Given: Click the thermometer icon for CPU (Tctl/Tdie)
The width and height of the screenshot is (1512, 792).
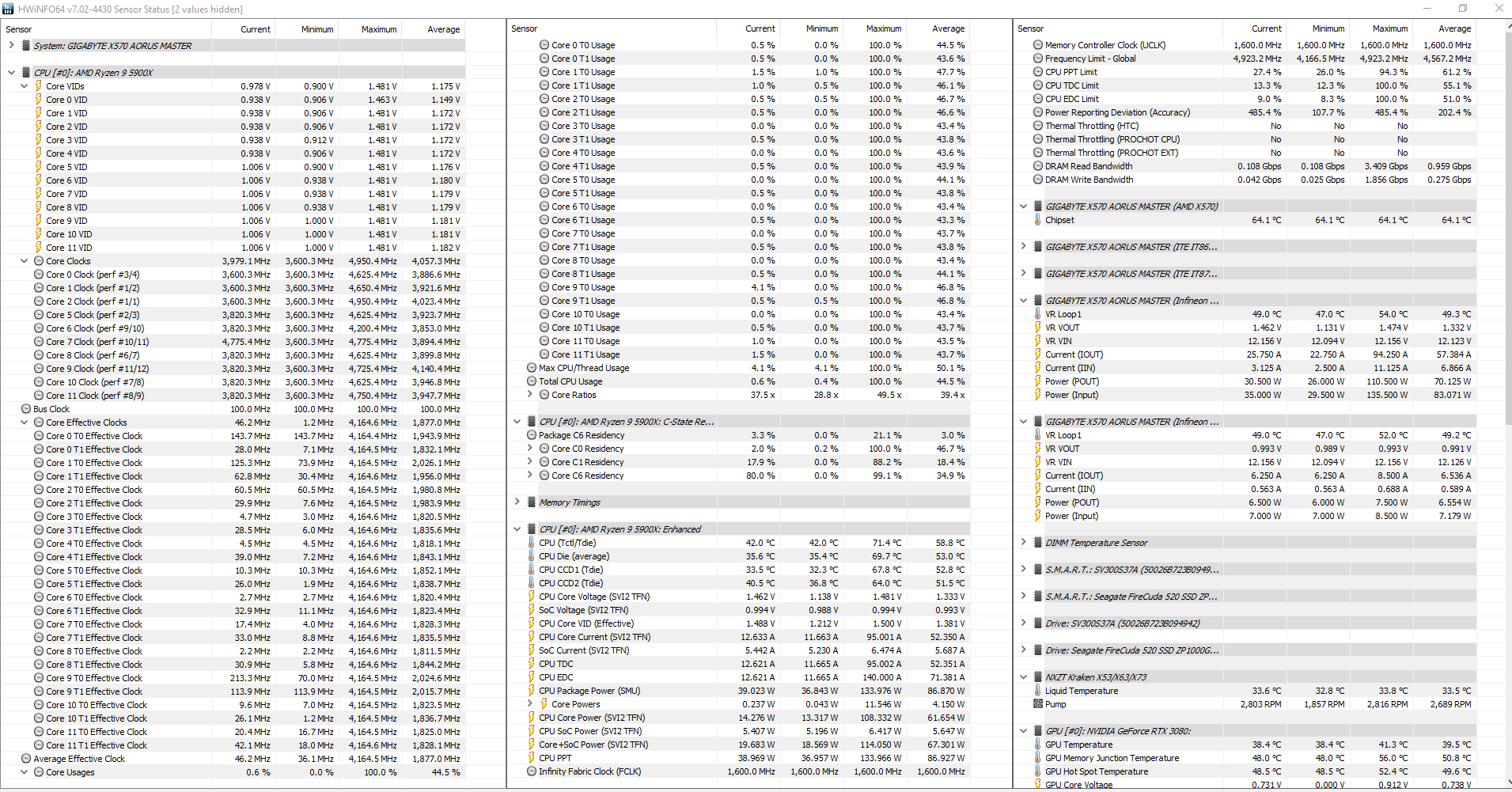Looking at the screenshot, I should coord(532,543).
